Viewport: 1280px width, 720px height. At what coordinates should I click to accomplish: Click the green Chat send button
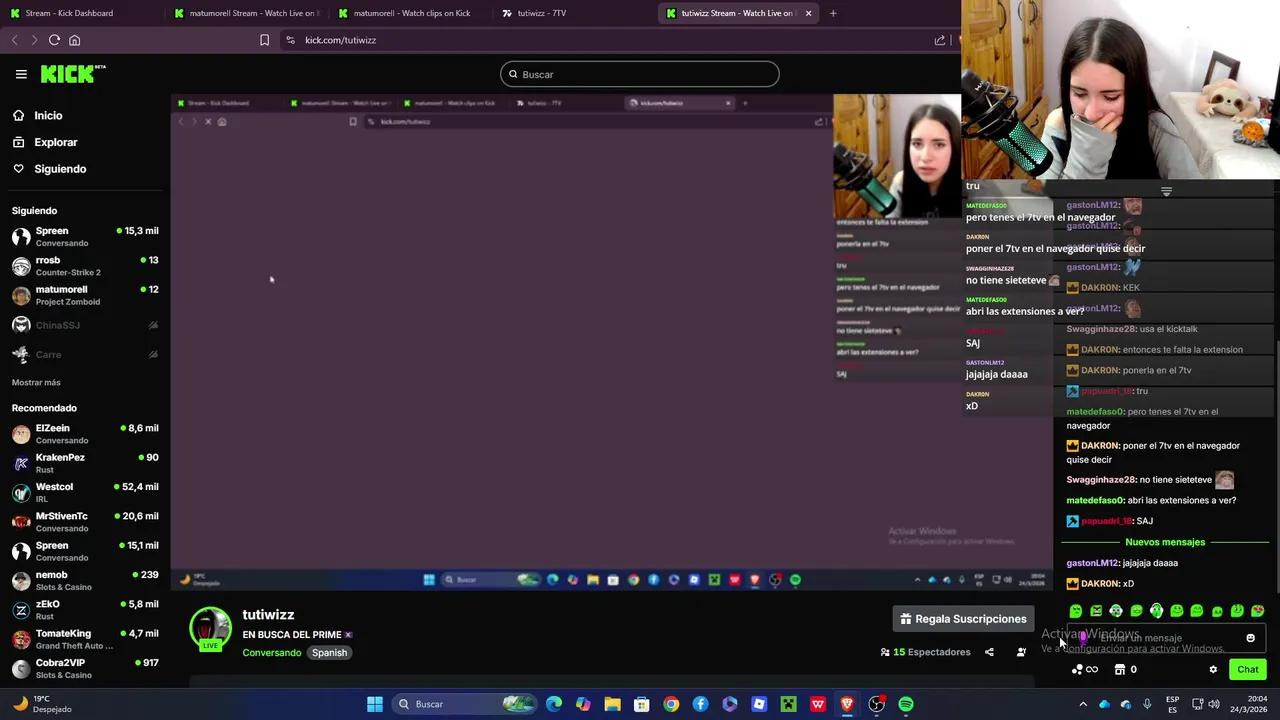tap(1247, 670)
